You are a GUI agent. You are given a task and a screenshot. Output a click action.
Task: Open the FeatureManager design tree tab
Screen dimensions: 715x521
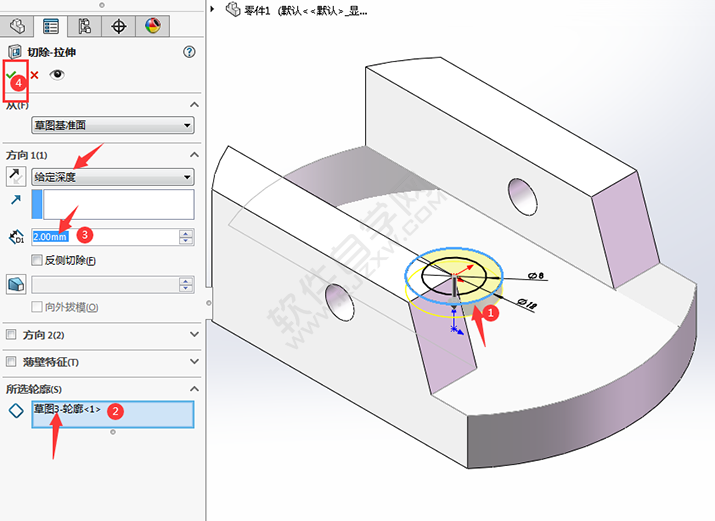pos(17,26)
